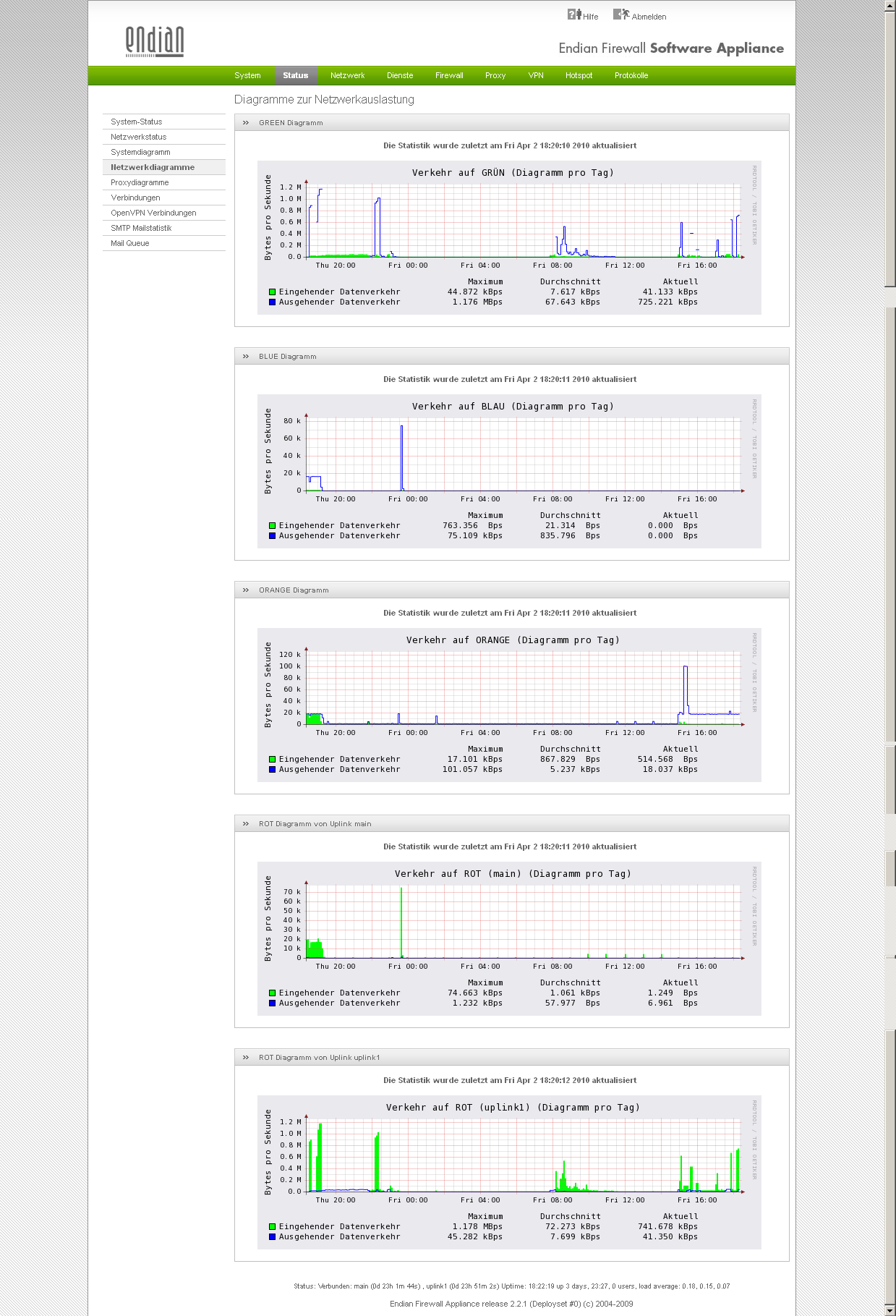Click the Abmelden logout icon

(620, 14)
